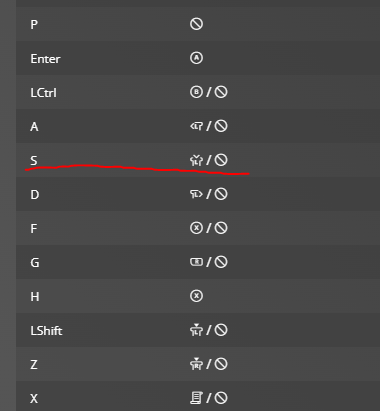The image size is (380, 411).
Task: Select the left stick left icon for A
Action: point(196,126)
